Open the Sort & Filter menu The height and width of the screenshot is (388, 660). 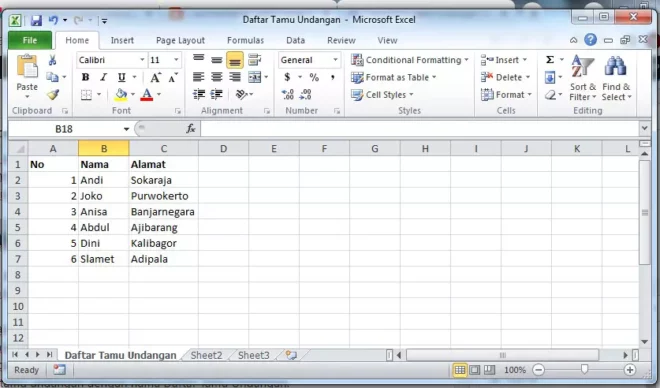pos(583,78)
